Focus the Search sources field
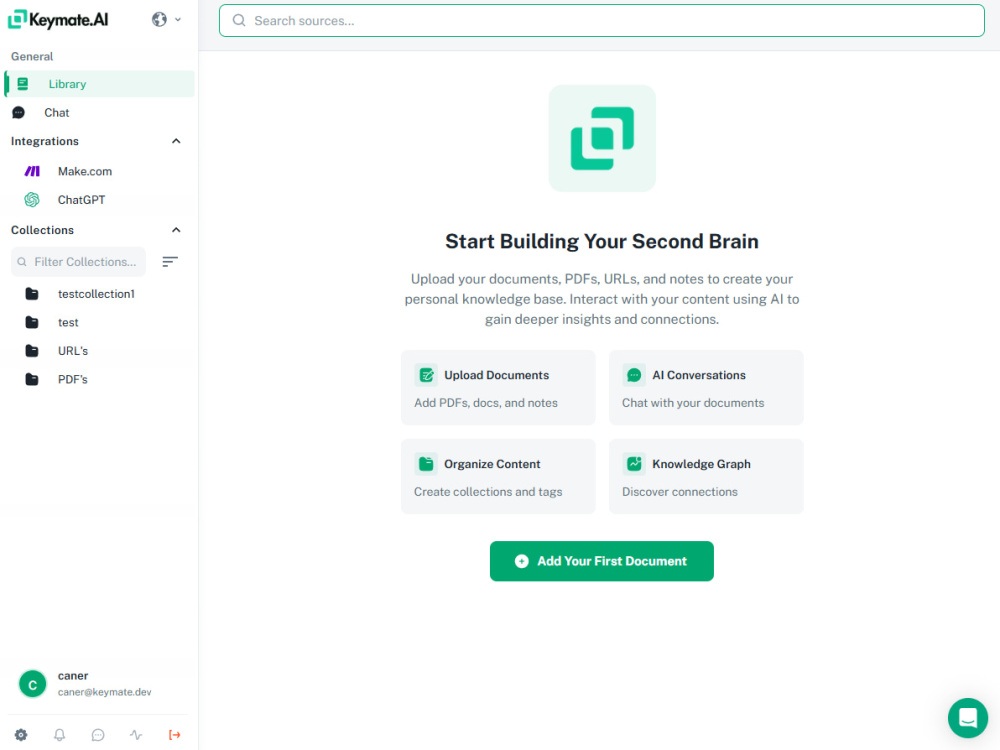Screen dimensions: 1000x750 (x=601, y=20)
